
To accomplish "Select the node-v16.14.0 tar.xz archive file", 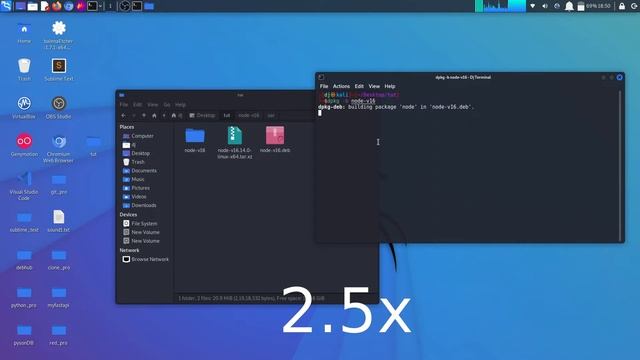I will pos(235,143).
